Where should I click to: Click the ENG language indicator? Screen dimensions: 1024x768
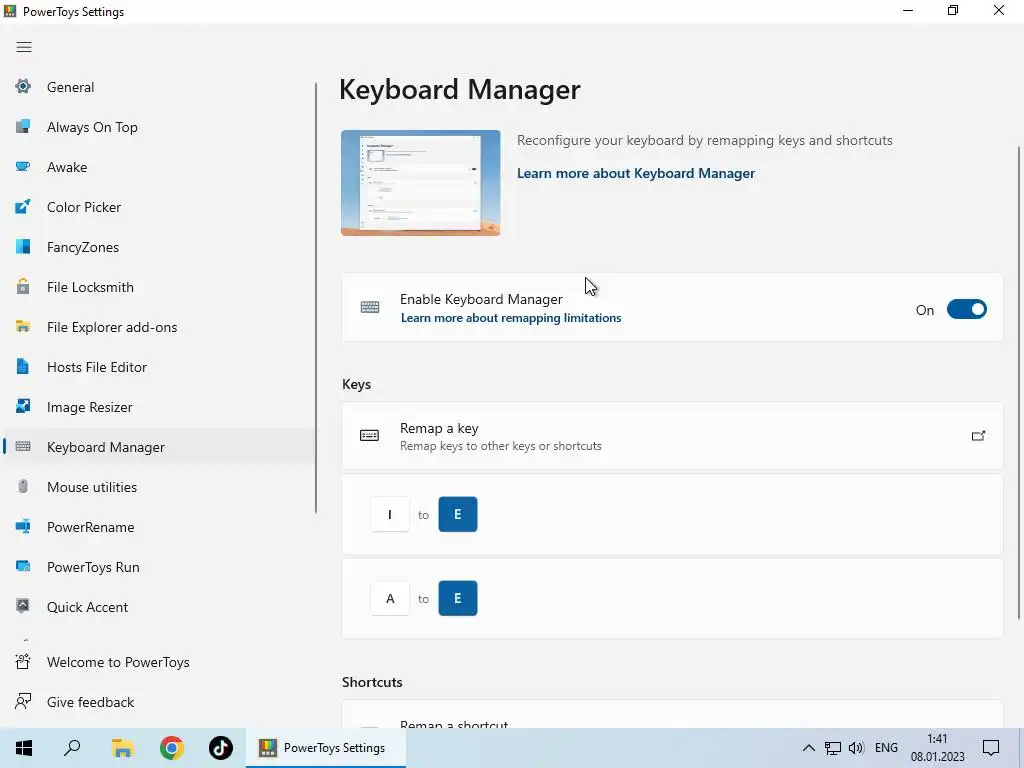[x=886, y=748]
